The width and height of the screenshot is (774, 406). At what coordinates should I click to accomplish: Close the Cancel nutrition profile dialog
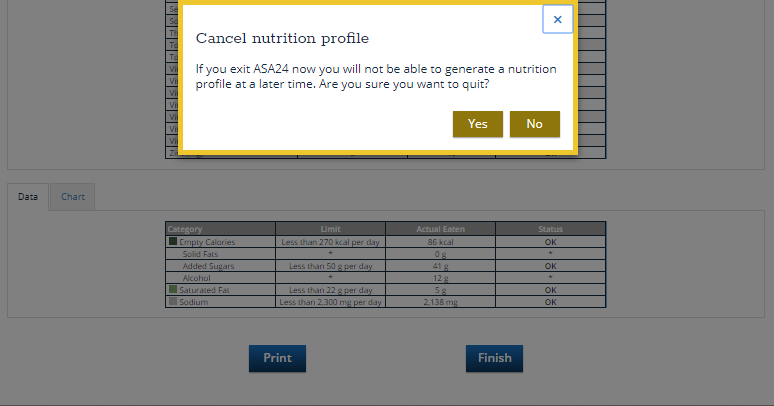coord(557,19)
